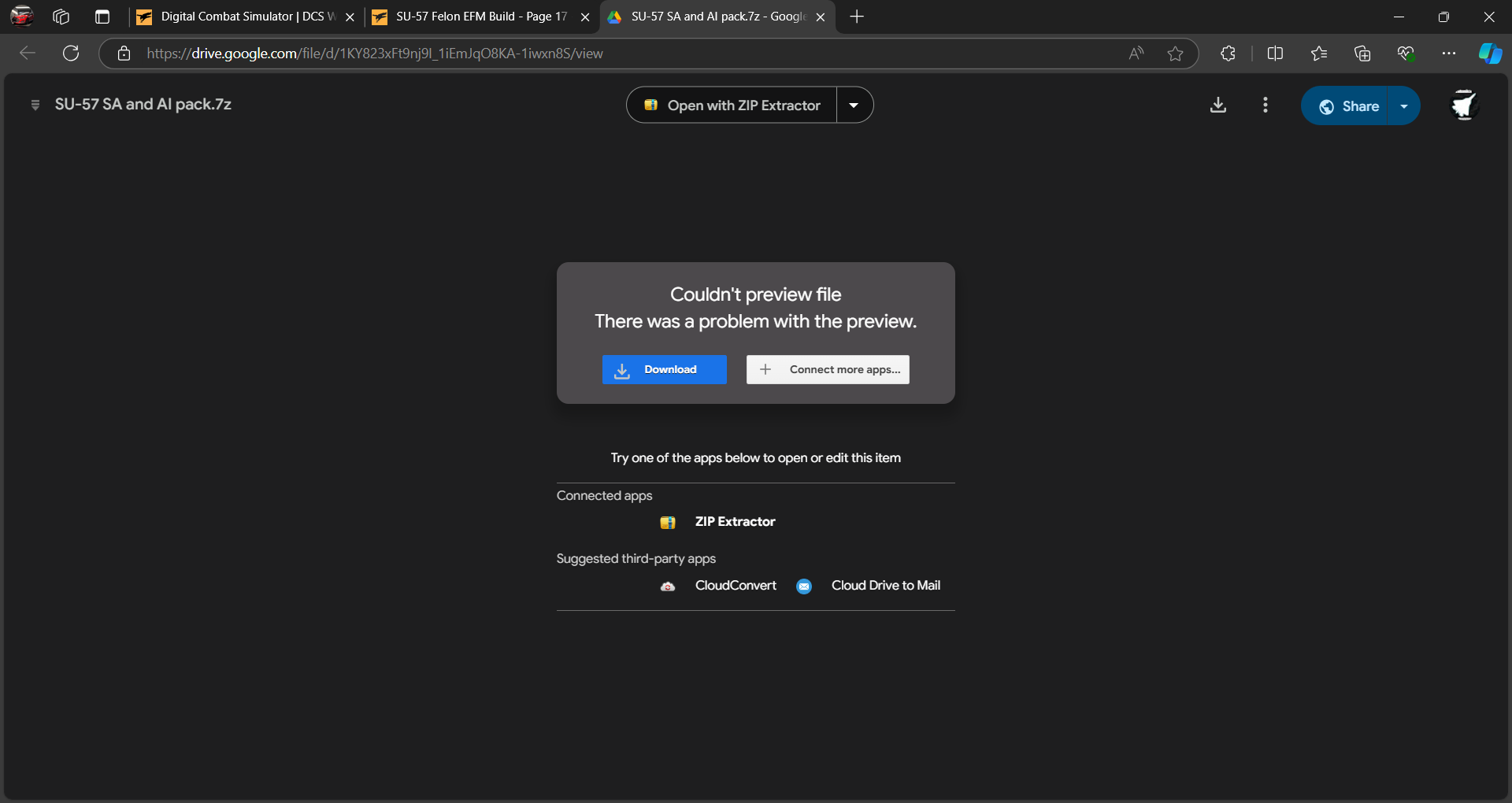Image resolution: width=1512 pixels, height=803 pixels.
Task: Open the three-dot more actions menu
Action: [x=1266, y=105]
